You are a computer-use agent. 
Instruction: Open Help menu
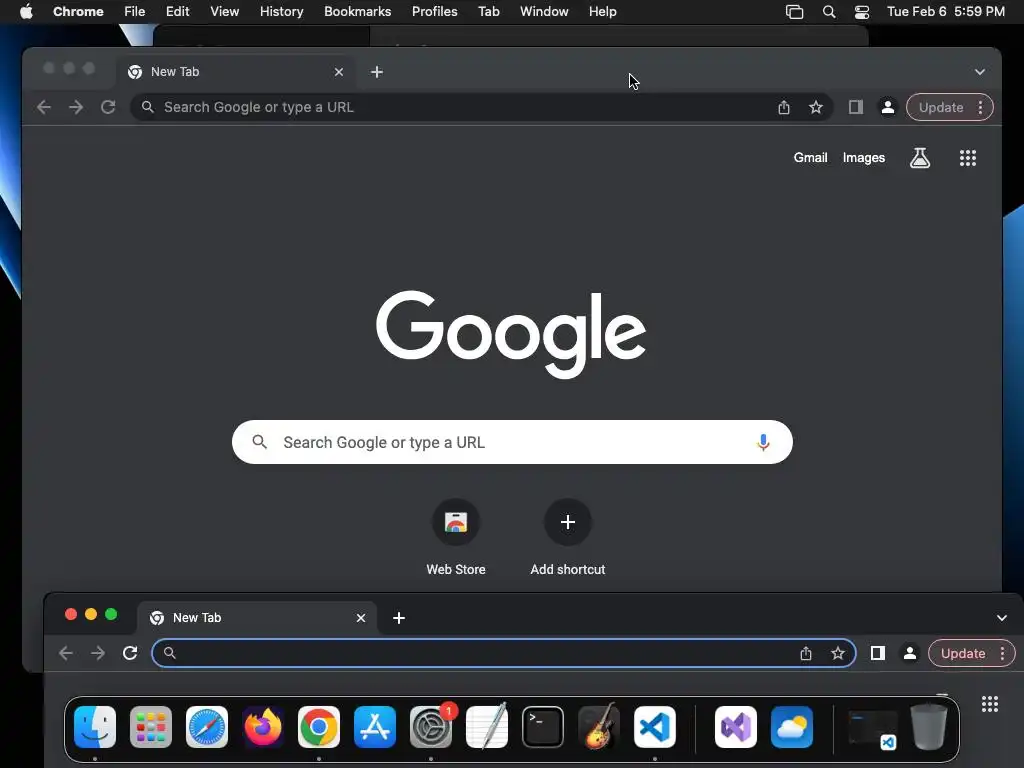coord(602,12)
